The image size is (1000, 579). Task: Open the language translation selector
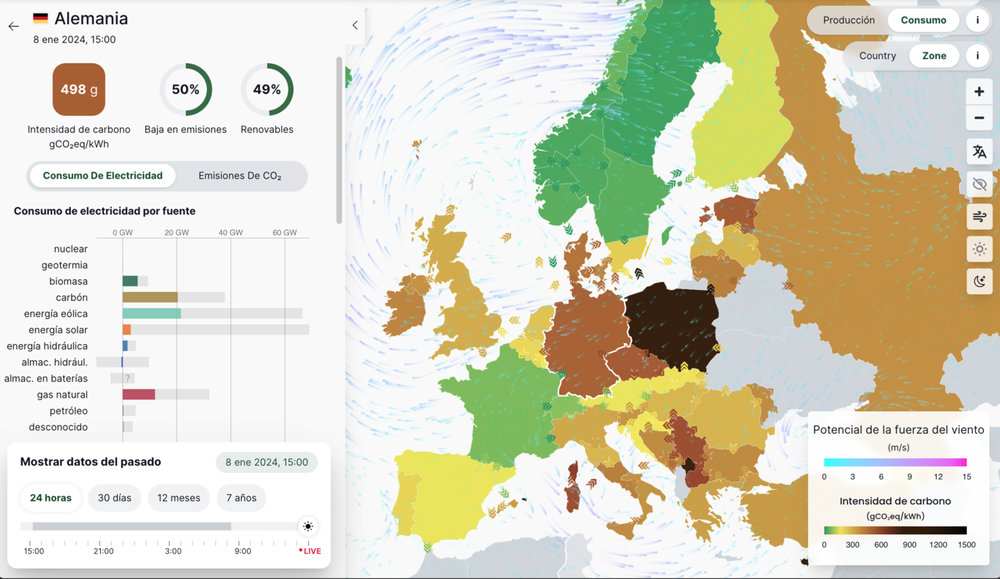pyautogui.click(x=979, y=152)
